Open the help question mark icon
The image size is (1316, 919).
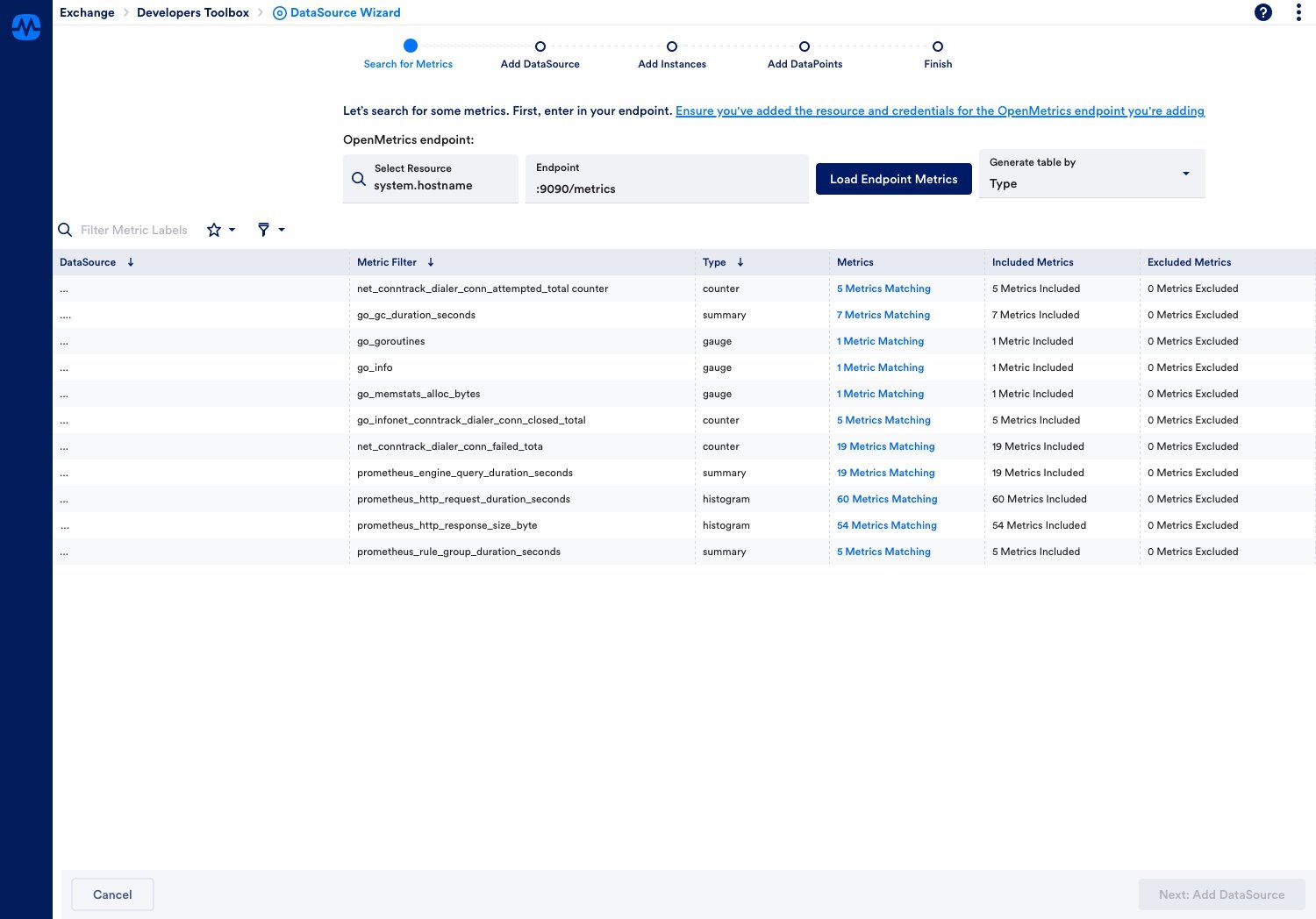pos(1263,12)
